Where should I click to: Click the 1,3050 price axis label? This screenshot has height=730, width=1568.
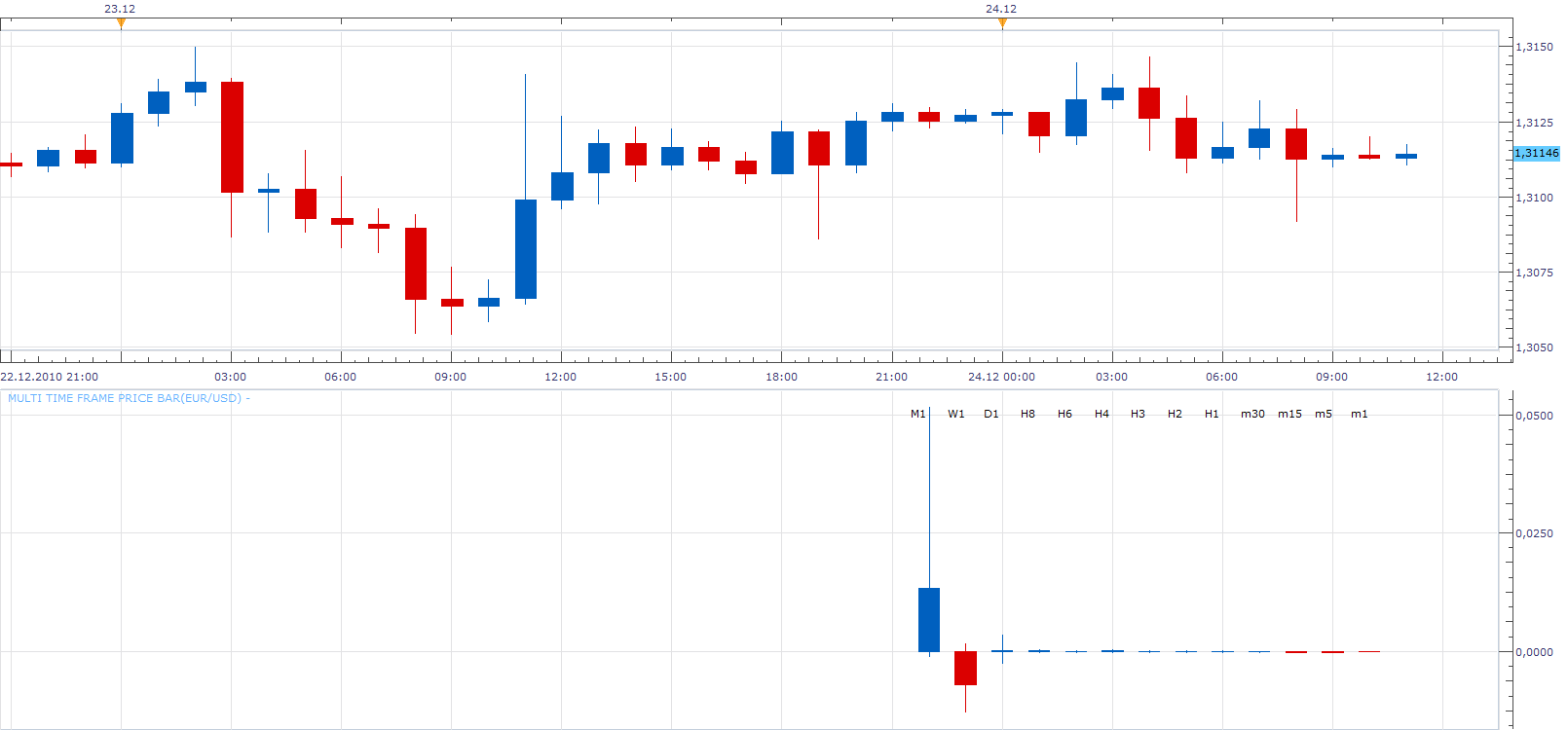coord(1535,347)
